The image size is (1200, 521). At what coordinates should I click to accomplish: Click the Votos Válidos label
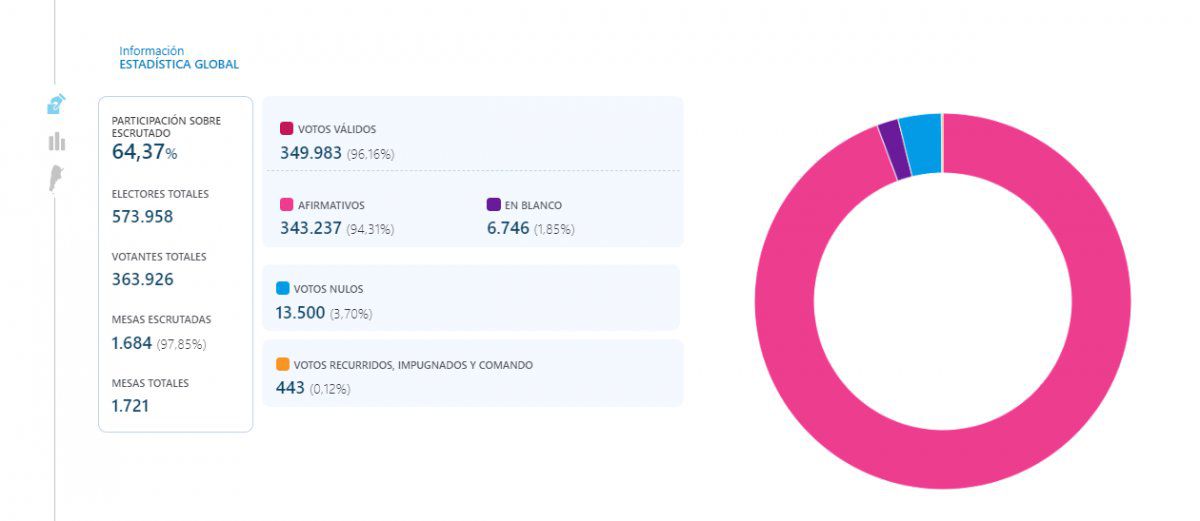tap(337, 130)
